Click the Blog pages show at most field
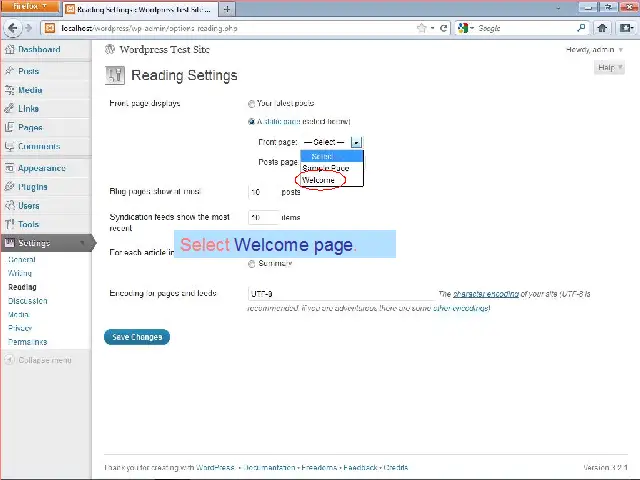640x480 pixels. 263,191
